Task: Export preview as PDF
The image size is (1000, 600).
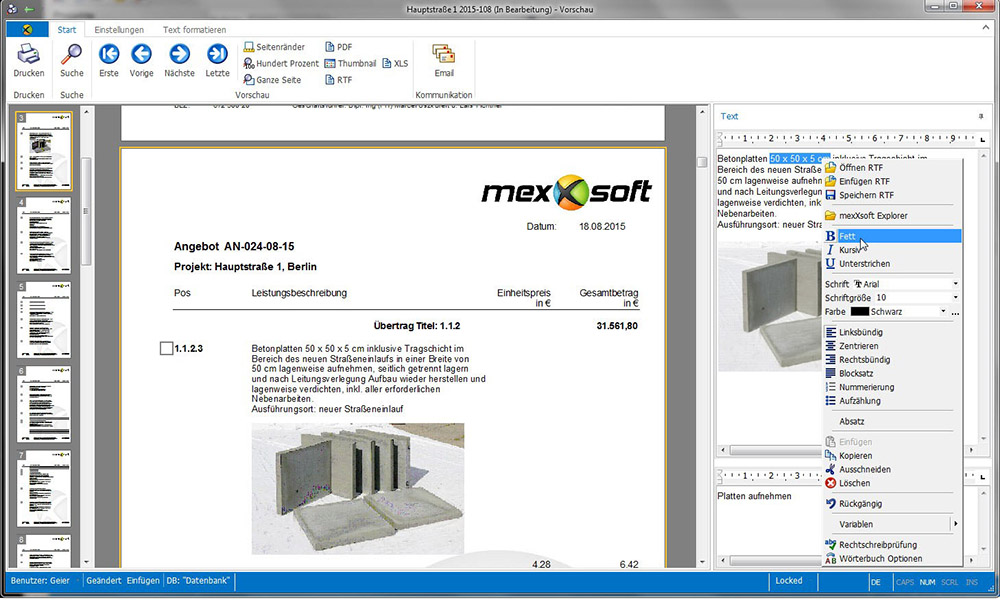Action: 338,47
